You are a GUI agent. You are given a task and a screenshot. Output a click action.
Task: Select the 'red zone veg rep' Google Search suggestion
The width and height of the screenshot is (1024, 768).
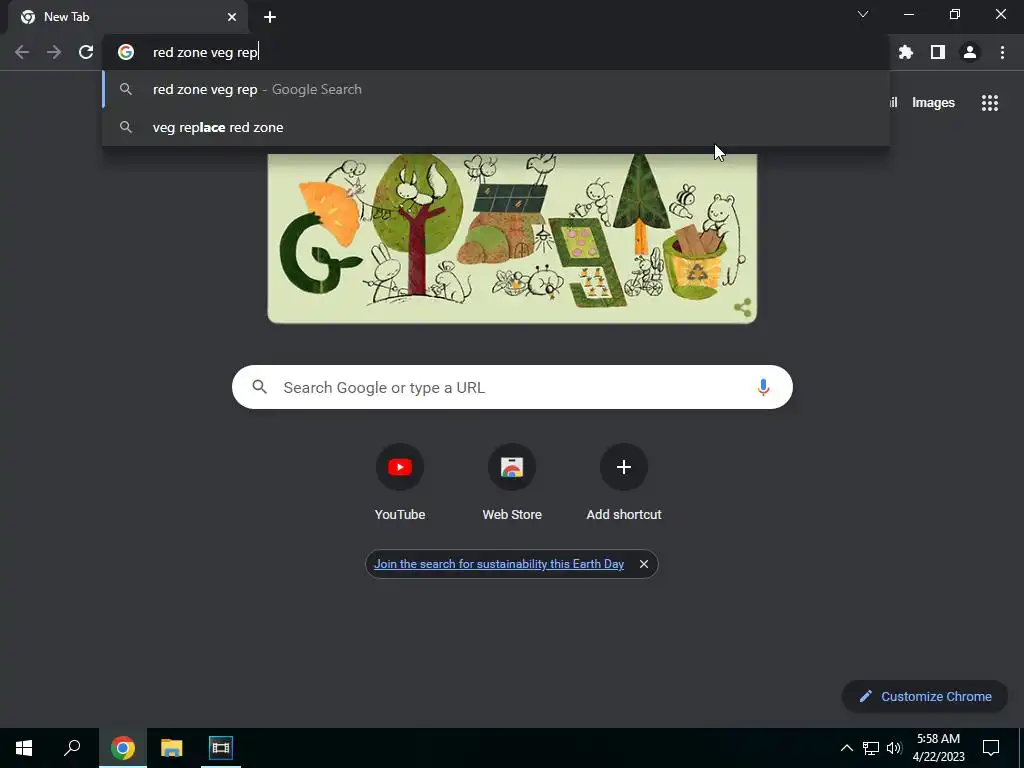coord(496,89)
